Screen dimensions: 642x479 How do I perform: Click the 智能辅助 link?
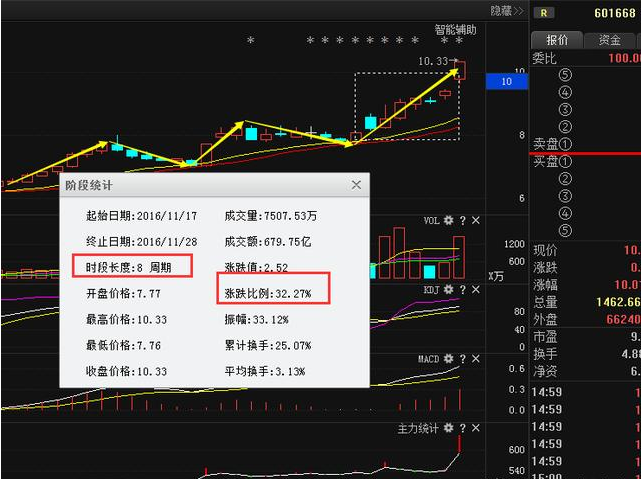(x=455, y=30)
